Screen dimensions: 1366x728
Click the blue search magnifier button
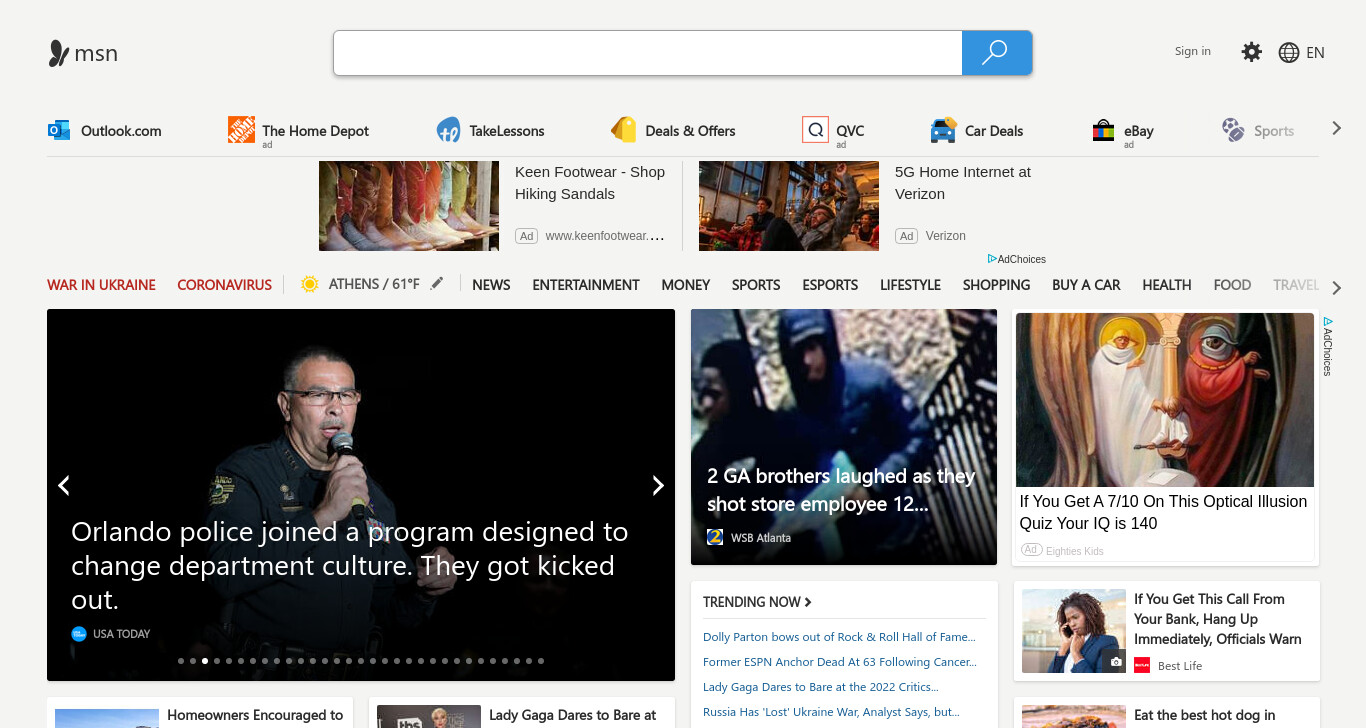click(x=996, y=53)
